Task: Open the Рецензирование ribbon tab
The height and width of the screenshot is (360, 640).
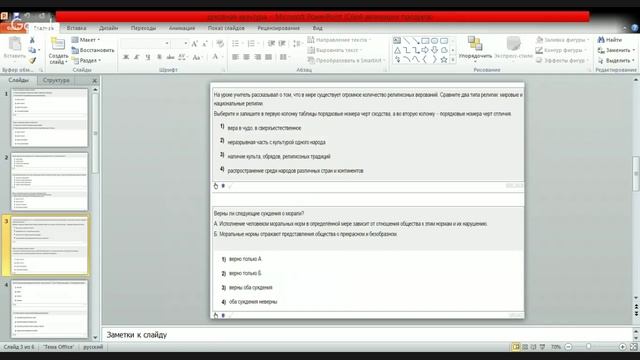Action: (278, 28)
